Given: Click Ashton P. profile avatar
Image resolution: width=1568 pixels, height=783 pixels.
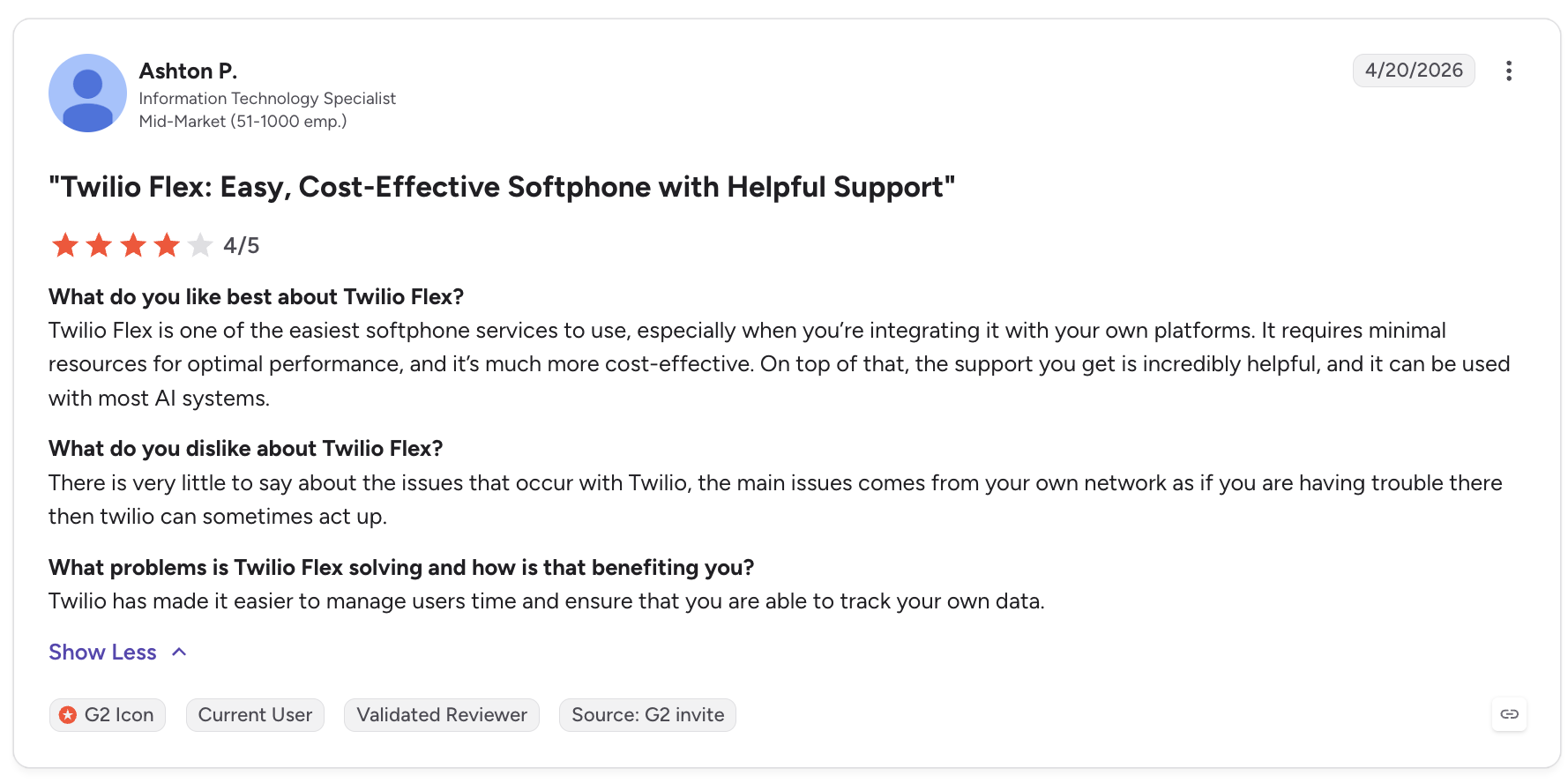Looking at the screenshot, I should (87, 93).
